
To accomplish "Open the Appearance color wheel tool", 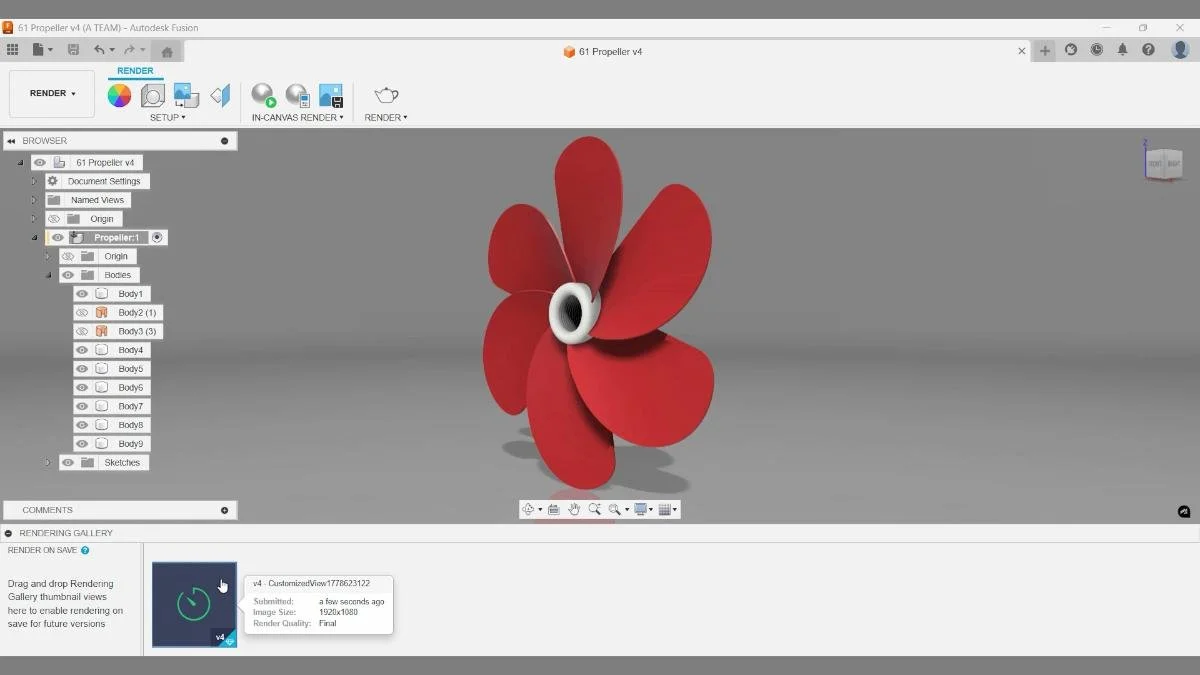I will click(119, 95).
